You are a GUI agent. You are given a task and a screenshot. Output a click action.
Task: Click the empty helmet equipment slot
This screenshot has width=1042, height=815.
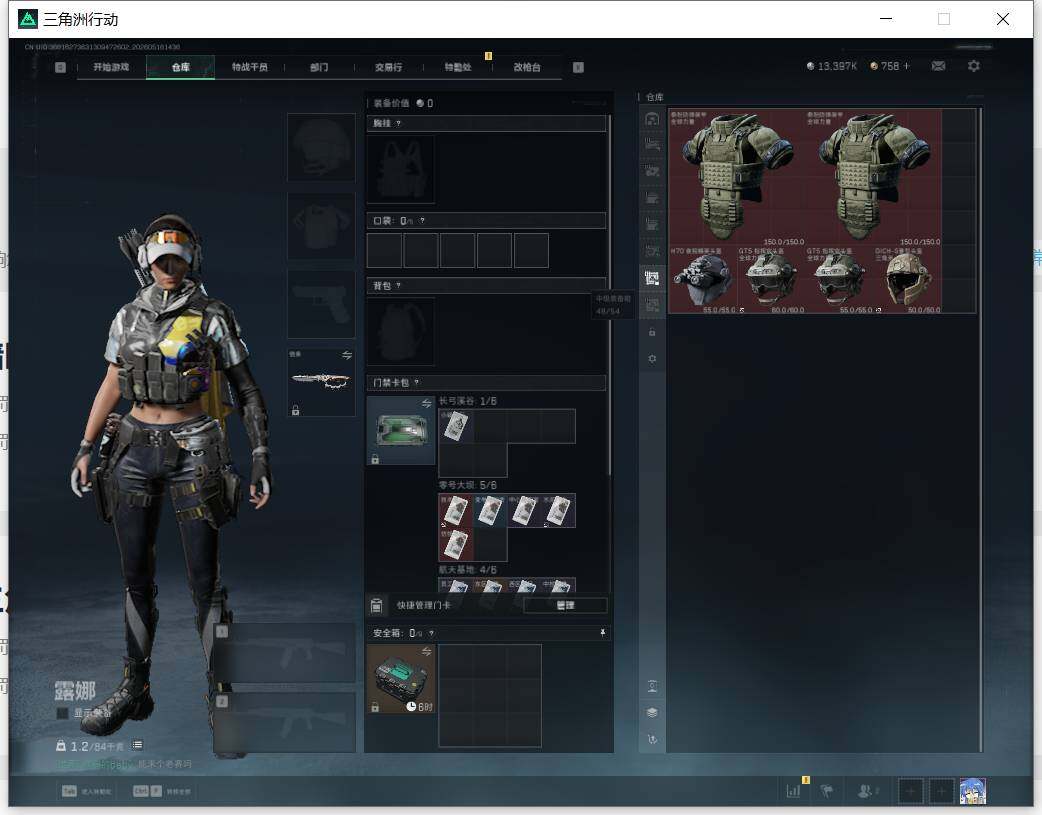[321, 148]
